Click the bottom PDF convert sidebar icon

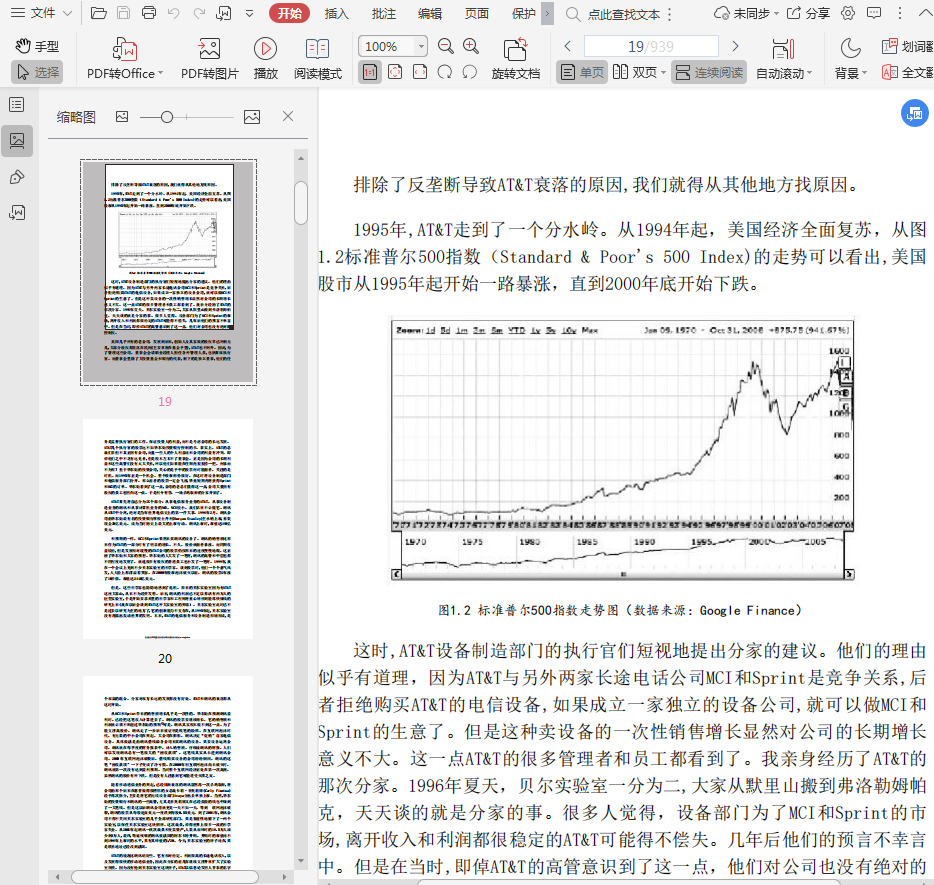coord(17,213)
